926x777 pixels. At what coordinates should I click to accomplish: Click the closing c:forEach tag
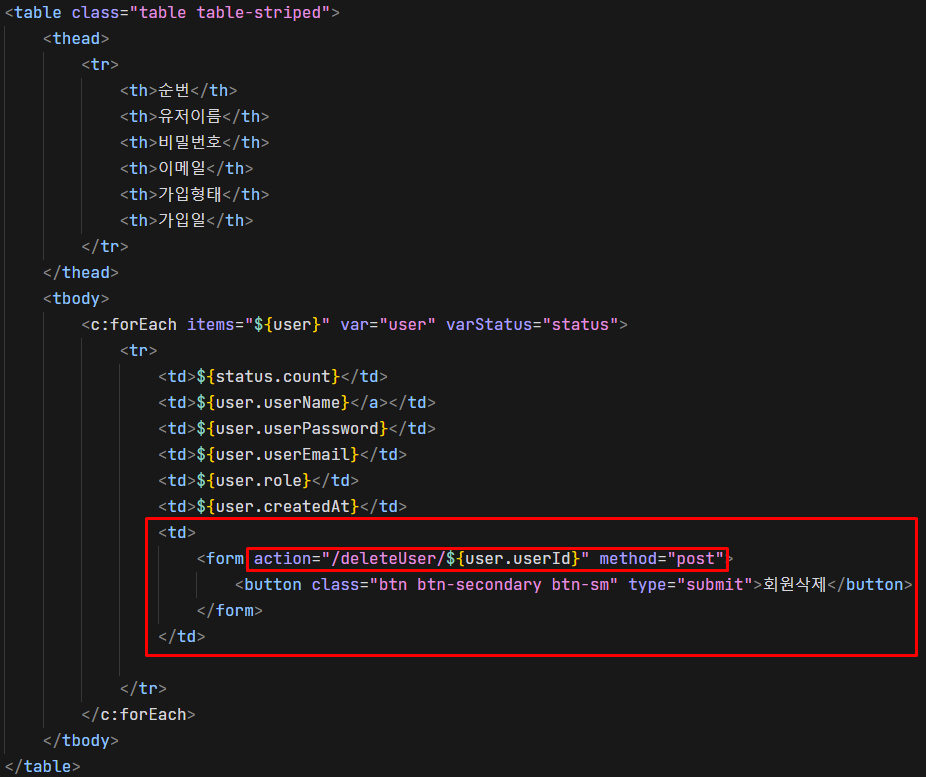click(139, 714)
